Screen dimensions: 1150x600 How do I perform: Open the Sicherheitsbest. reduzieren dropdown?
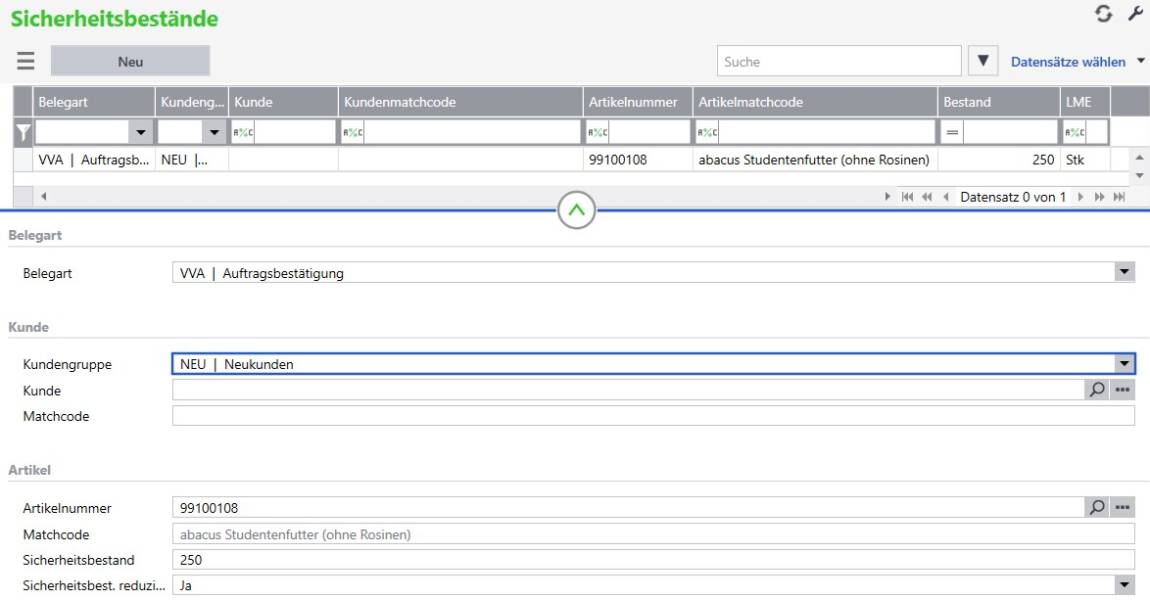(1124, 585)
